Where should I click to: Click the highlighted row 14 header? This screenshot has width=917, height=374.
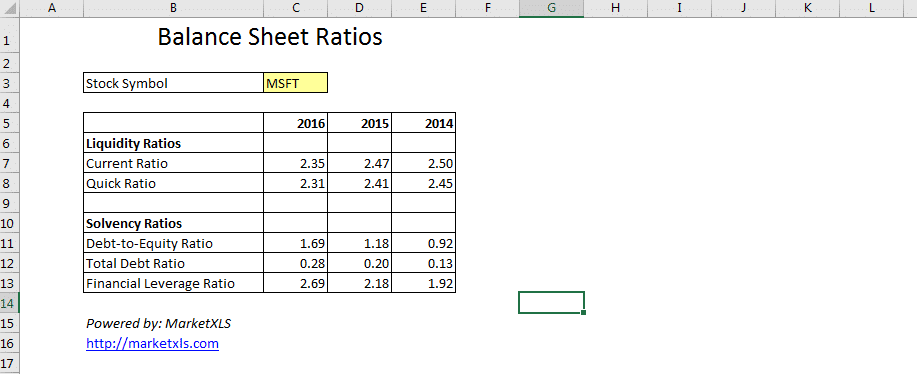click(9, 303)
